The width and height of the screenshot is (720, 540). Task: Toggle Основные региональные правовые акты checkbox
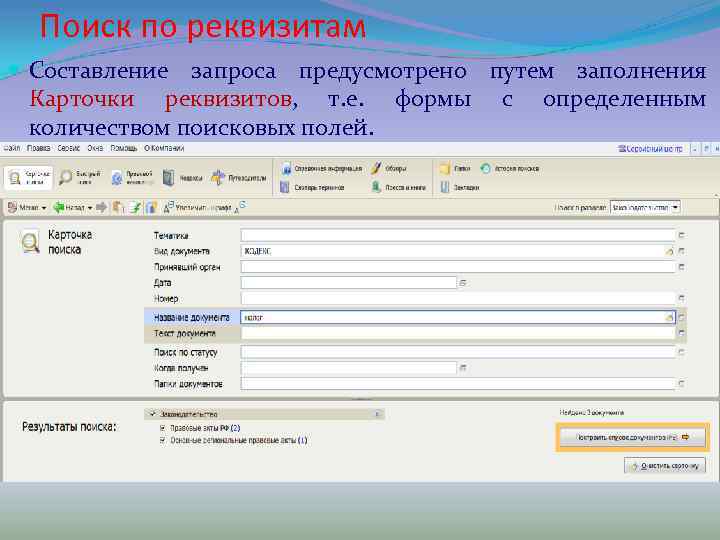point(163,440)
